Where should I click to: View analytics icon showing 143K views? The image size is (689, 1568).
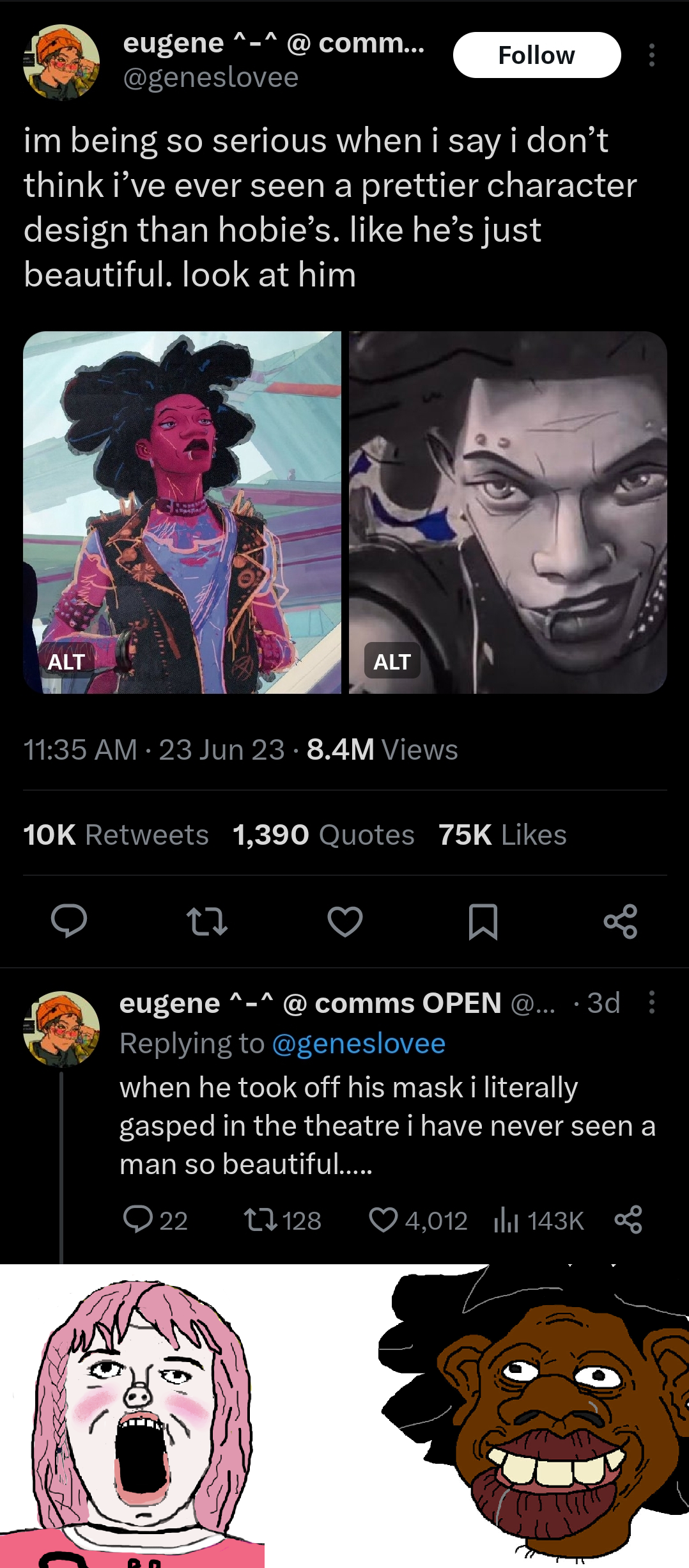click(506, 1220)
